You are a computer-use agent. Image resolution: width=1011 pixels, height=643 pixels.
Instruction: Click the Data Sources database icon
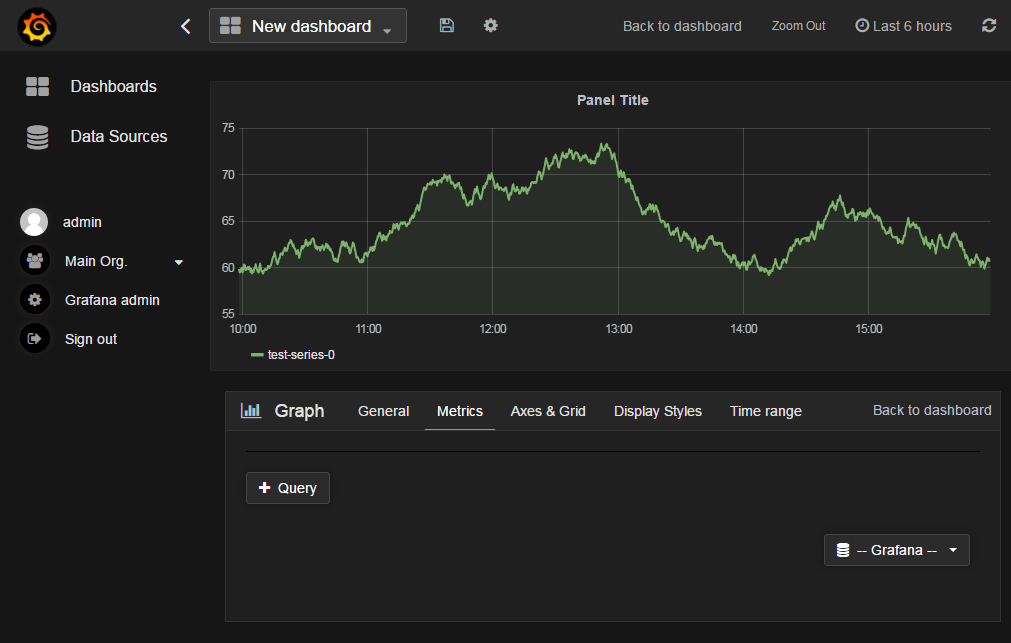coord(37,137)
